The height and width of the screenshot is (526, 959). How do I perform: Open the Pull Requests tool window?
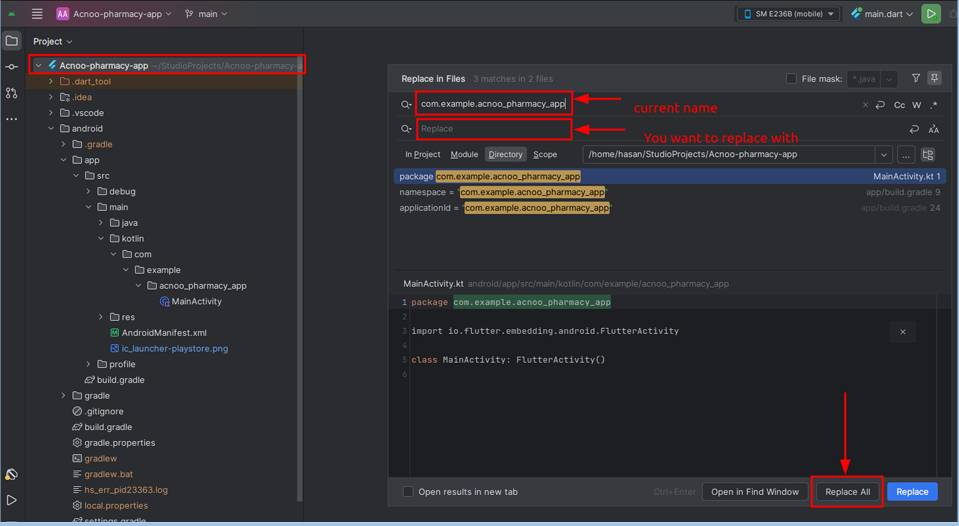tap(12, 93)
